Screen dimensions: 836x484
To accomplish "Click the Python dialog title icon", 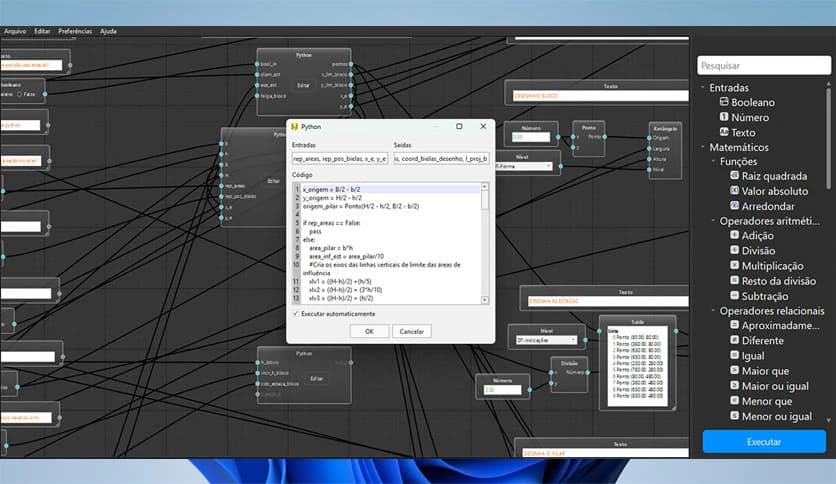I will pos(294,127).
